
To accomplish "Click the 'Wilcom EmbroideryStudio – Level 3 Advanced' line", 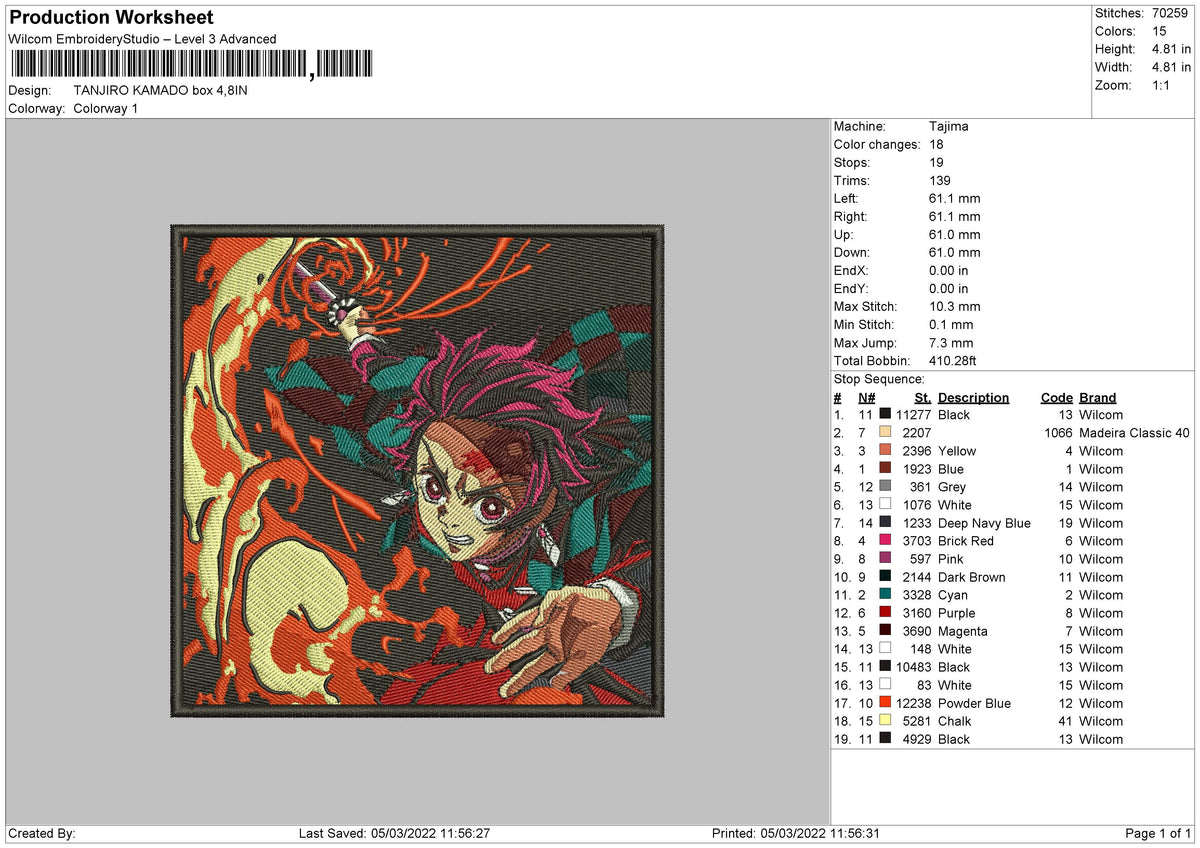I will (x=142, y=39).
